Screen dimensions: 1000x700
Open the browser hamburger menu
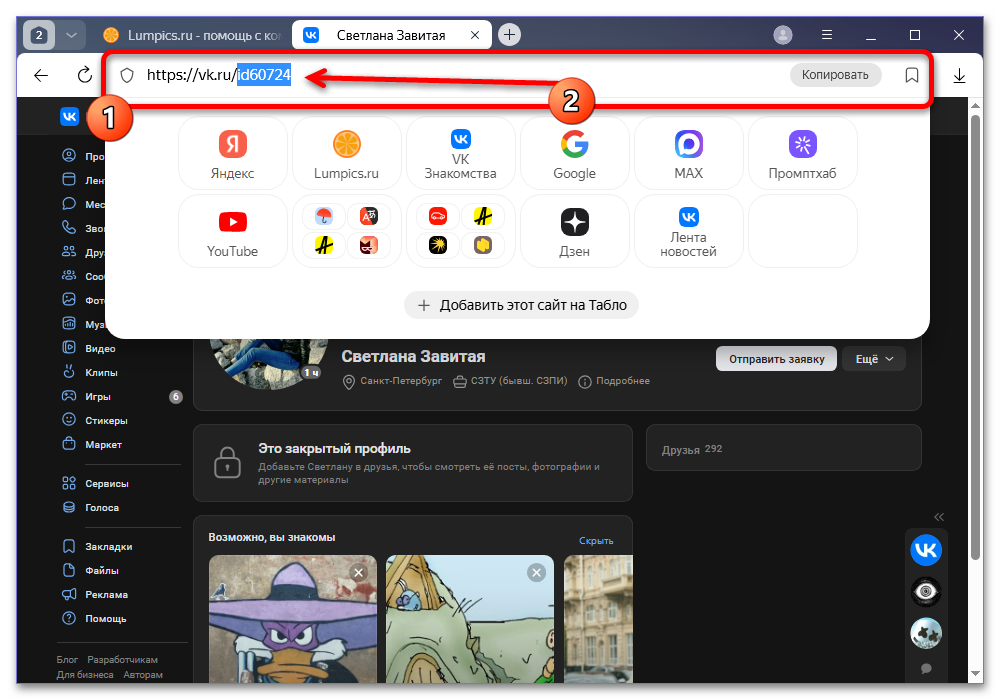coord(827,35)
